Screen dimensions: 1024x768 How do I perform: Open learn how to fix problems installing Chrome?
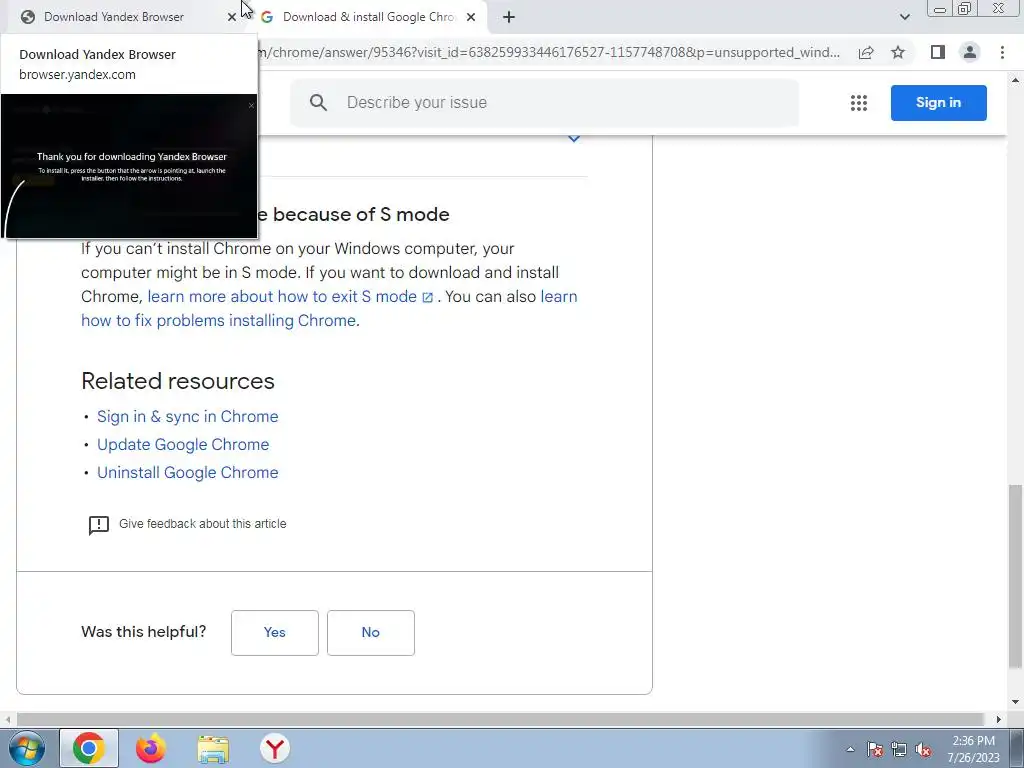(330, 308)
